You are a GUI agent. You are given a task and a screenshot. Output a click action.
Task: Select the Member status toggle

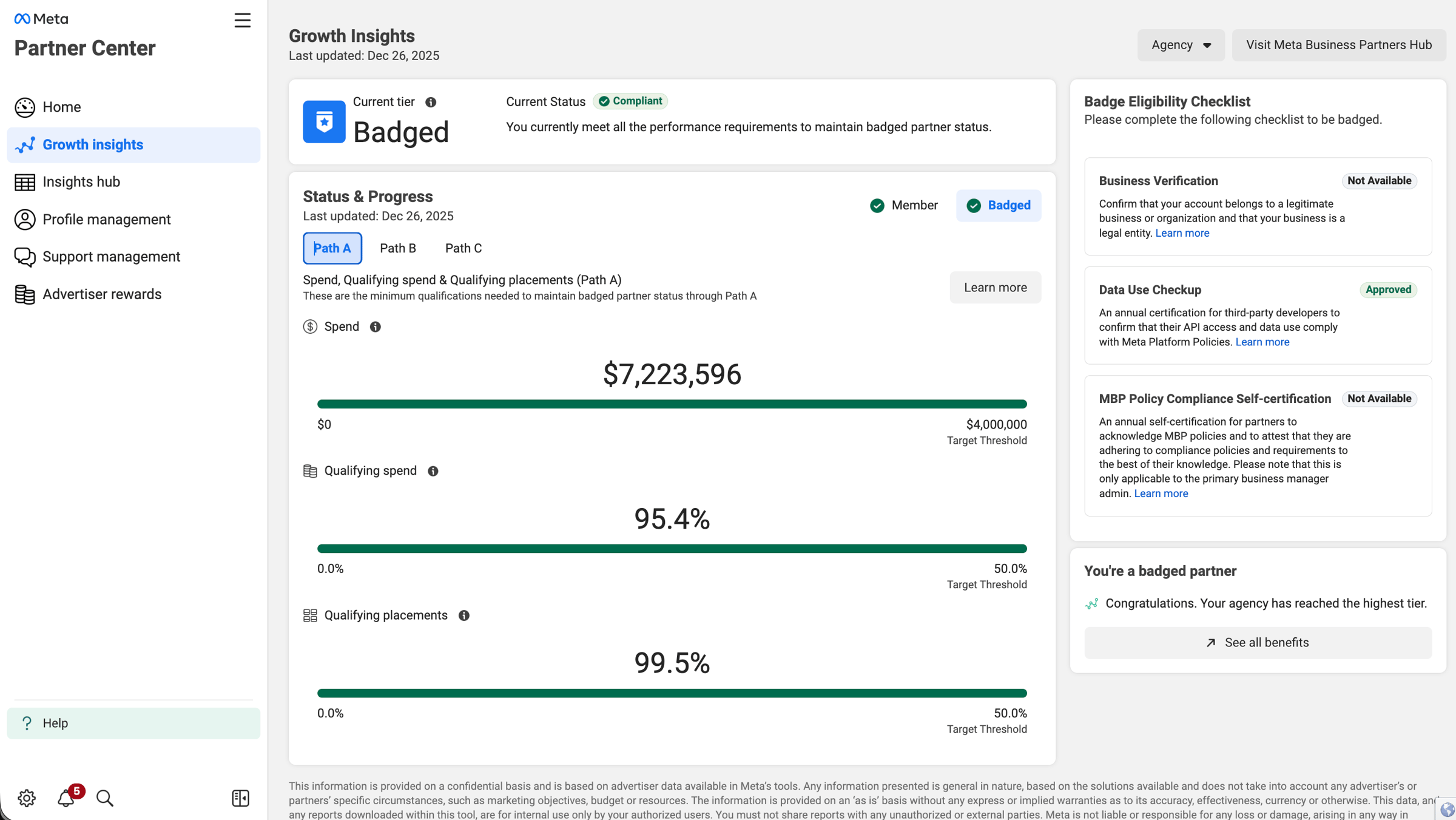(x=904, y=205)
